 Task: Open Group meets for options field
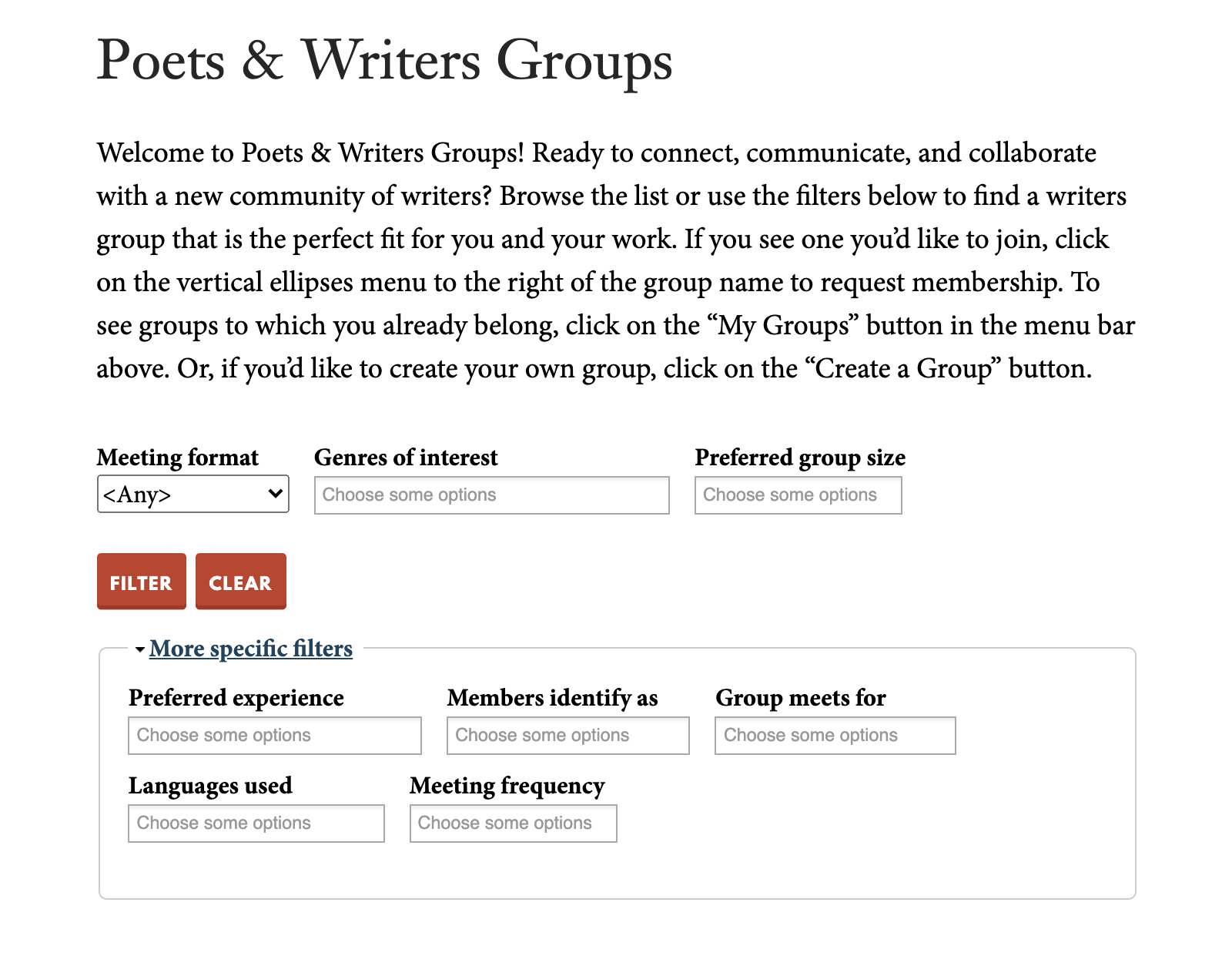pos(835,736)
